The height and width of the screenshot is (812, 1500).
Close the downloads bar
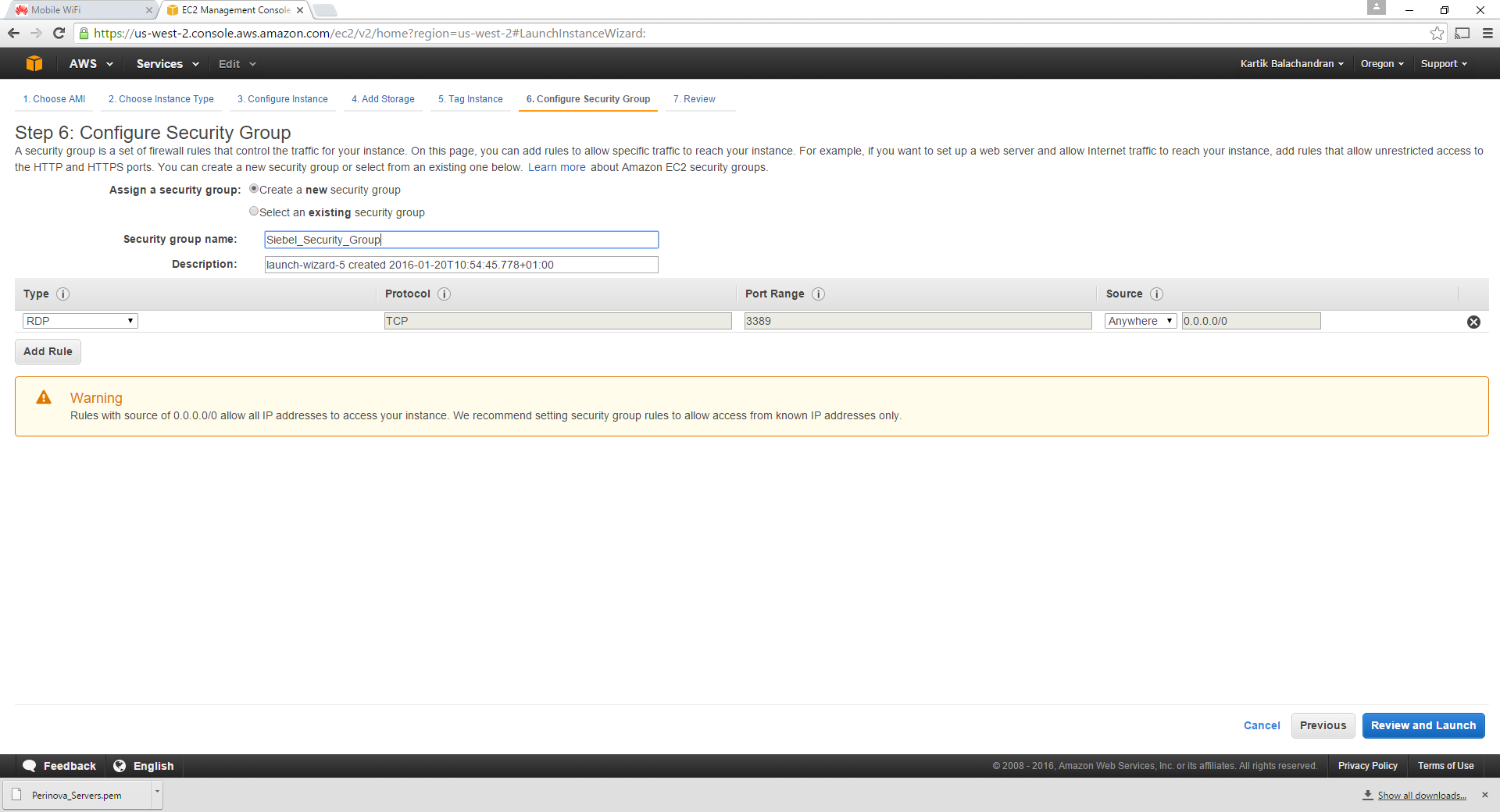click(x=1485, y=795)
